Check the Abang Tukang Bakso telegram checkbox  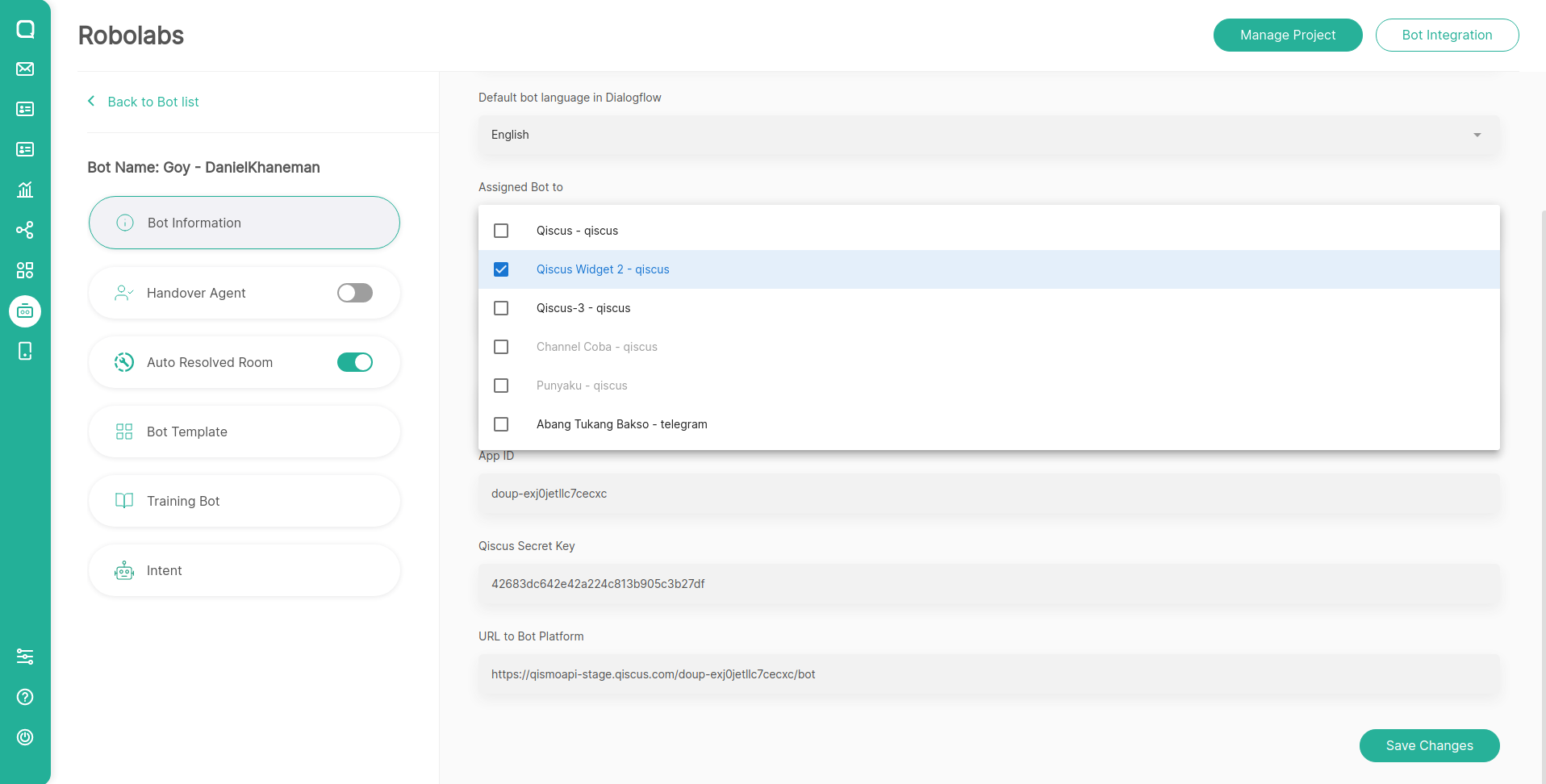pyautogui.click(x=501, y=424)
